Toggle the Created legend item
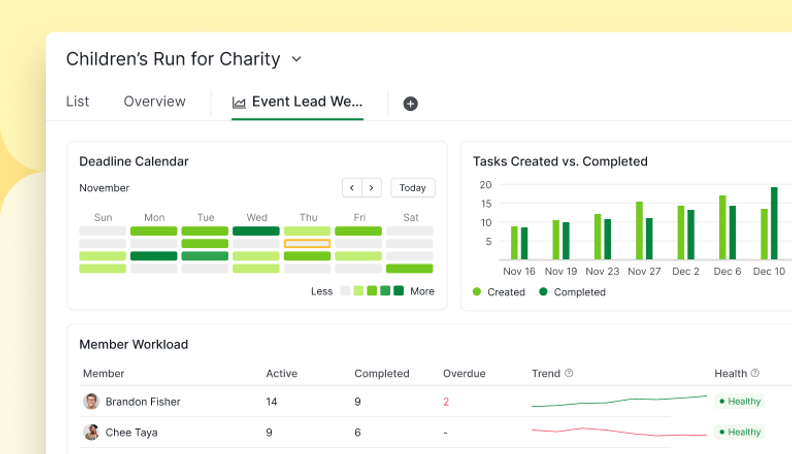 499,292
